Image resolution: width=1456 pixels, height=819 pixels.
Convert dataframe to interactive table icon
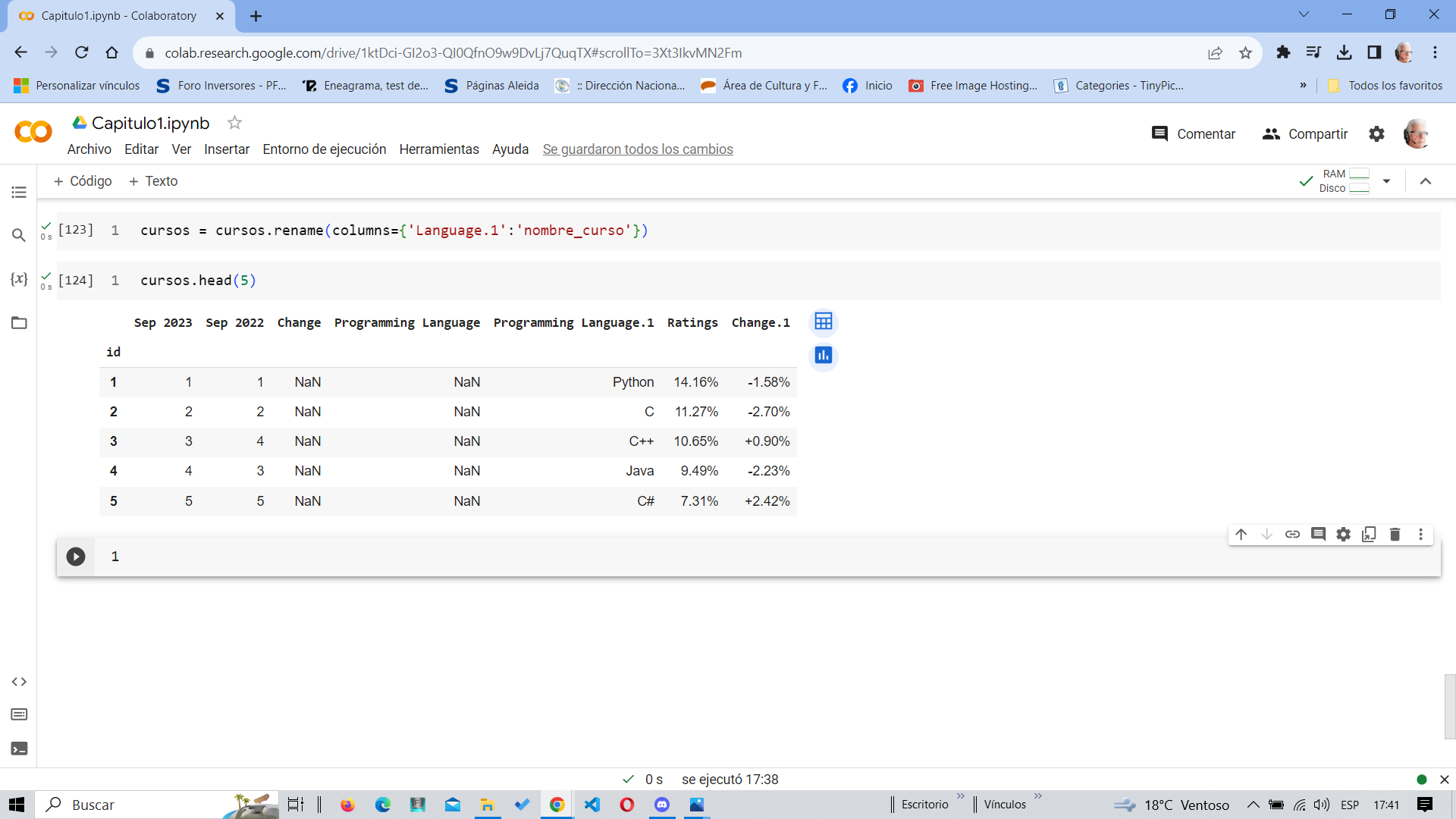coord(824,322)
